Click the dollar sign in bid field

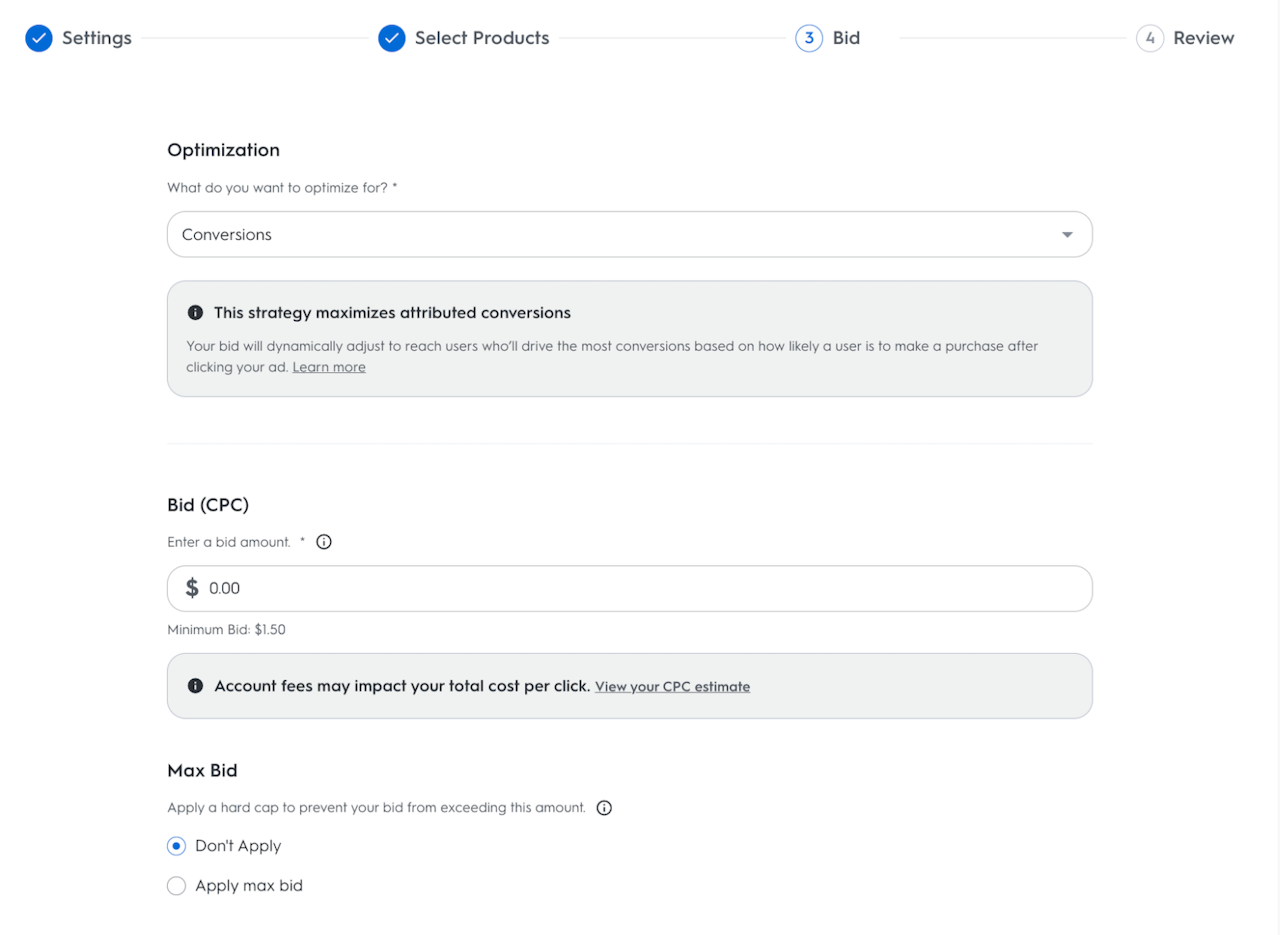coord(192,588)
